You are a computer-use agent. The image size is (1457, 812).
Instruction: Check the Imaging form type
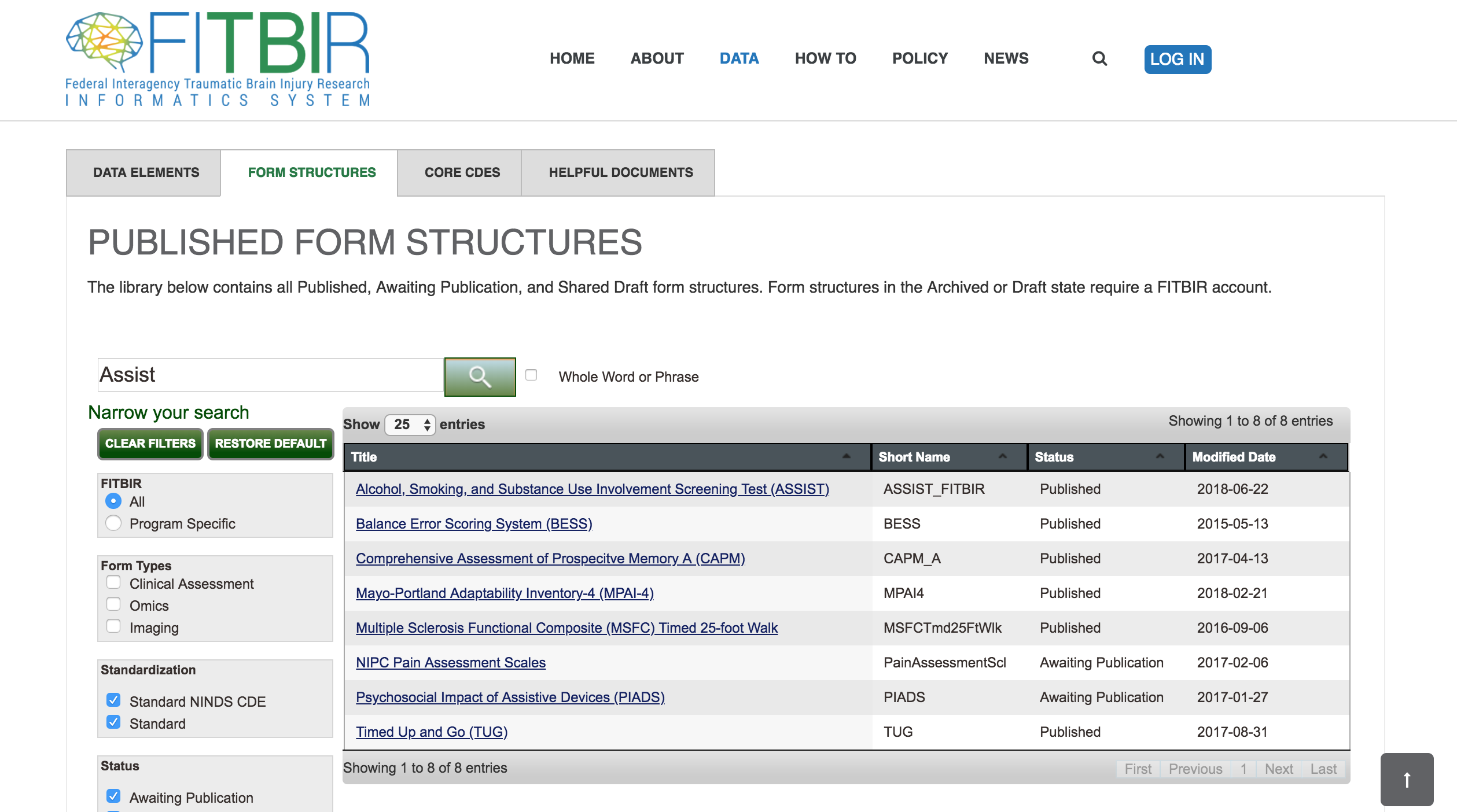coord(113,626)
